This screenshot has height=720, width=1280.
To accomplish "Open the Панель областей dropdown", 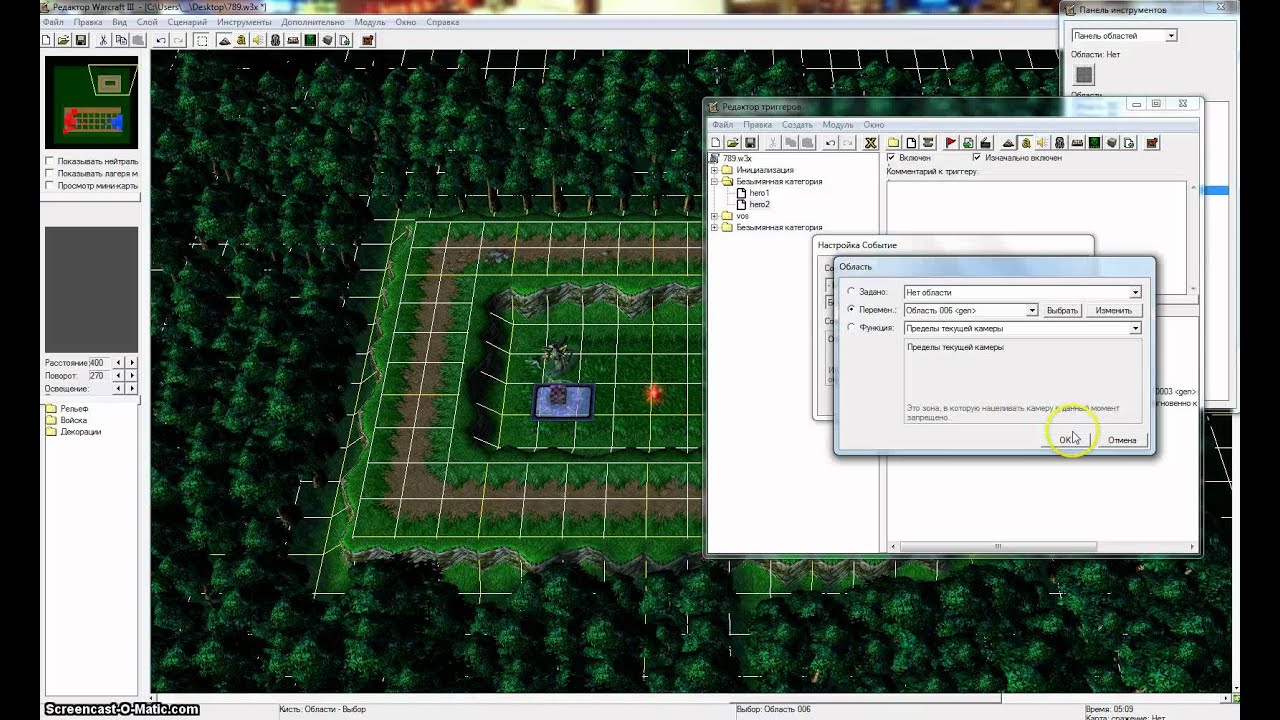I will pos(1124,36).
